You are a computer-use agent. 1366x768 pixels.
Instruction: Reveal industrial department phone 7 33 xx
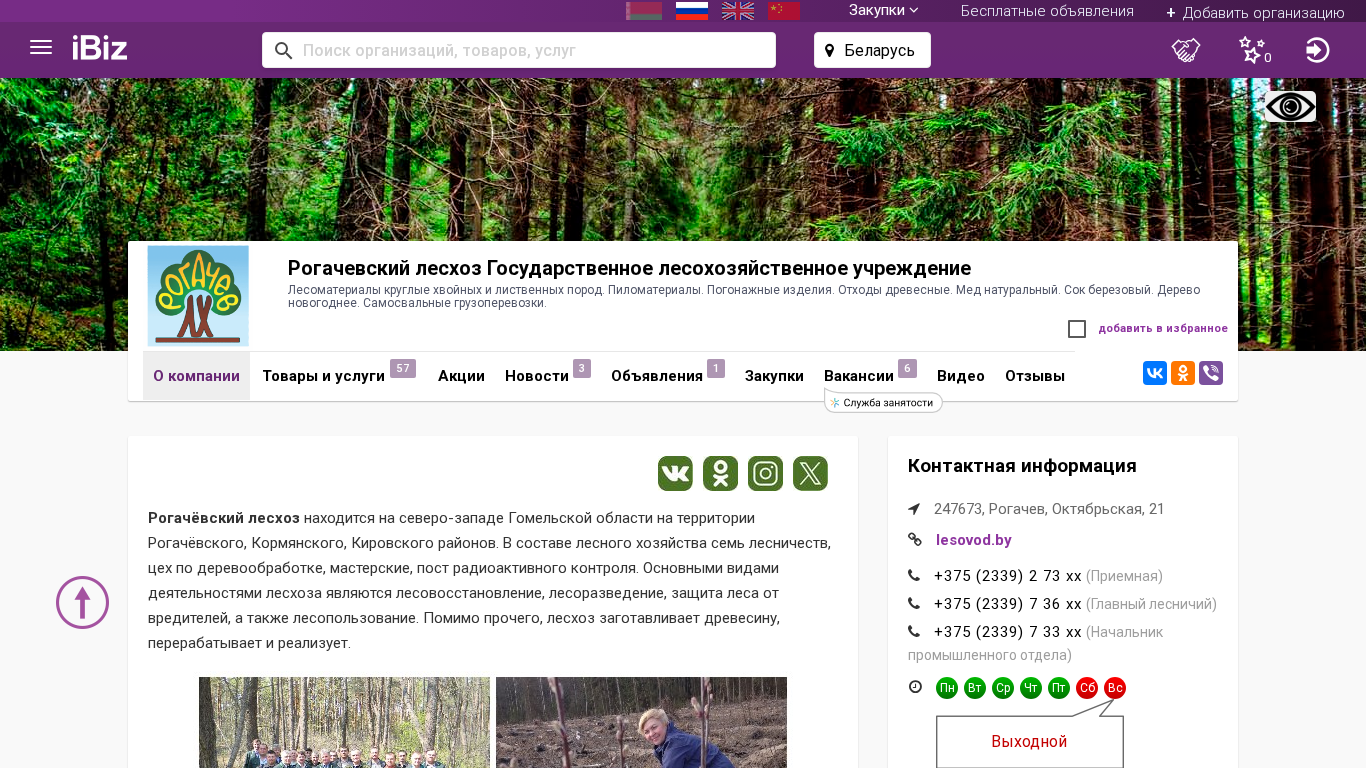click(x=1008, y=632)
